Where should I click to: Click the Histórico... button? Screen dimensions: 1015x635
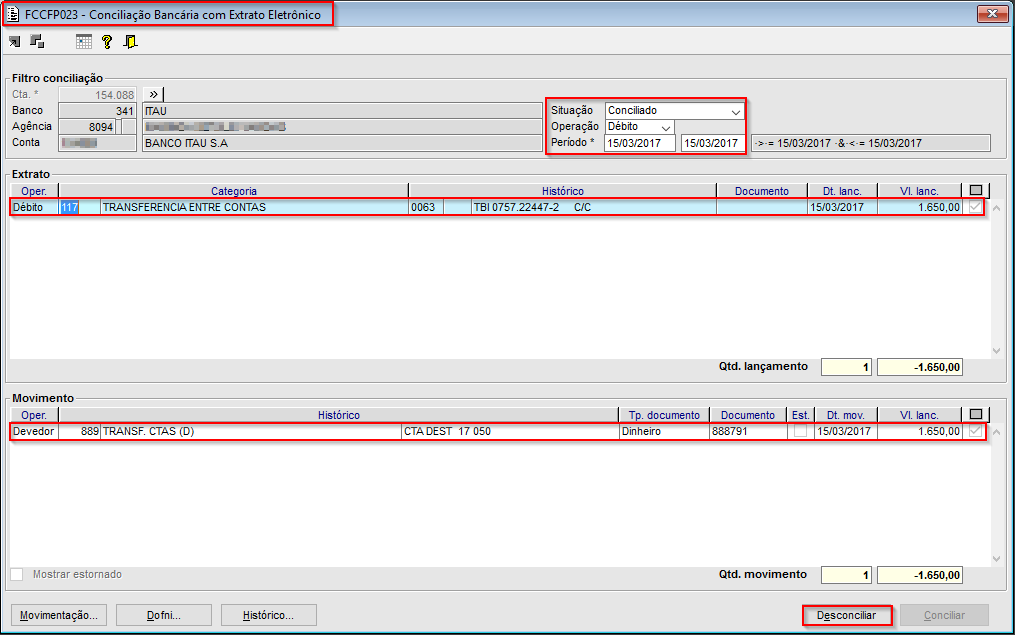click(x=269, y=615)
